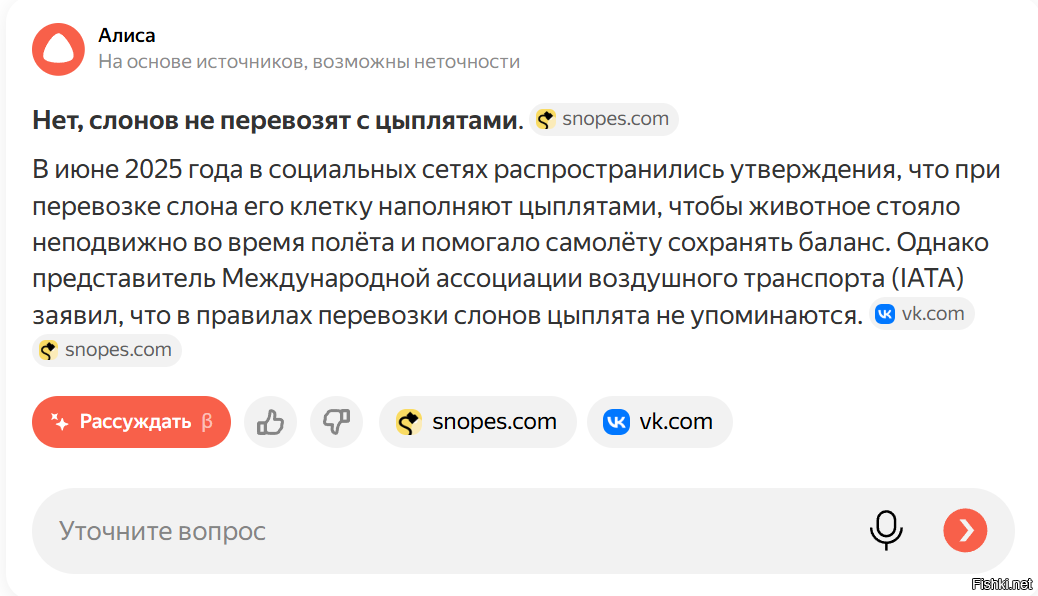1038x596 pixels.
Task: Click the 'Алиса' assistant name
Action: [x=126, y=35]
